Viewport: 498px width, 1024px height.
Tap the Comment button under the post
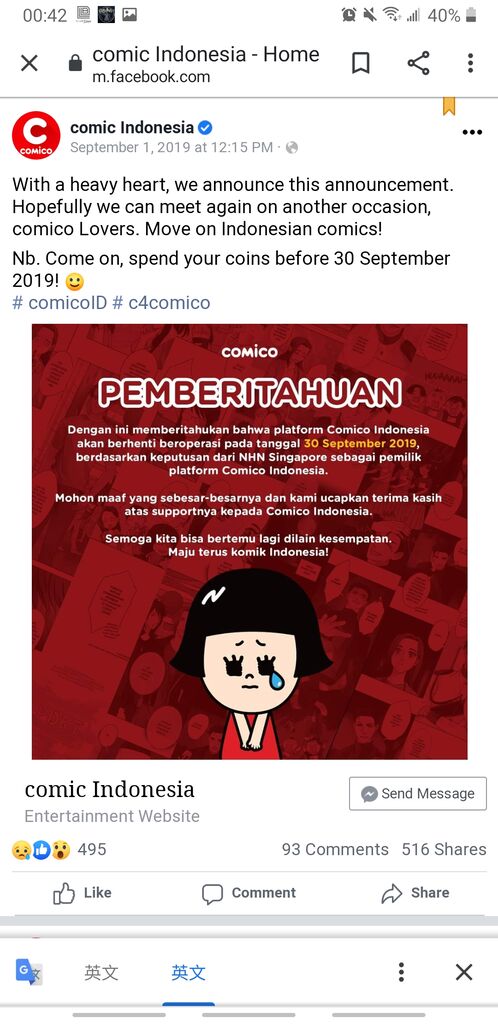249,893
